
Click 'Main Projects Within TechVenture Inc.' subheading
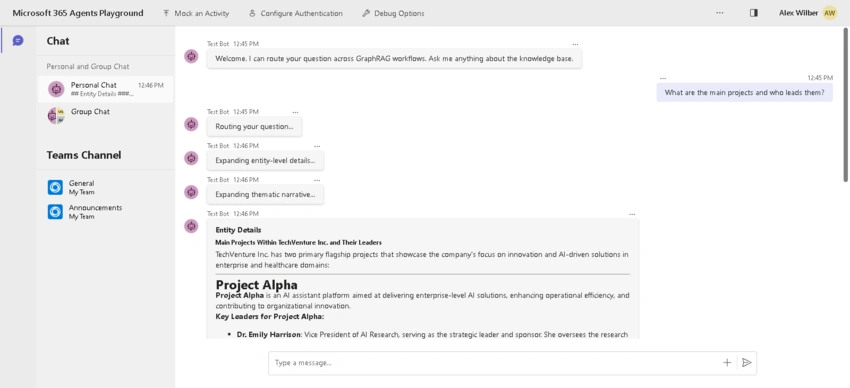(299, 242)
